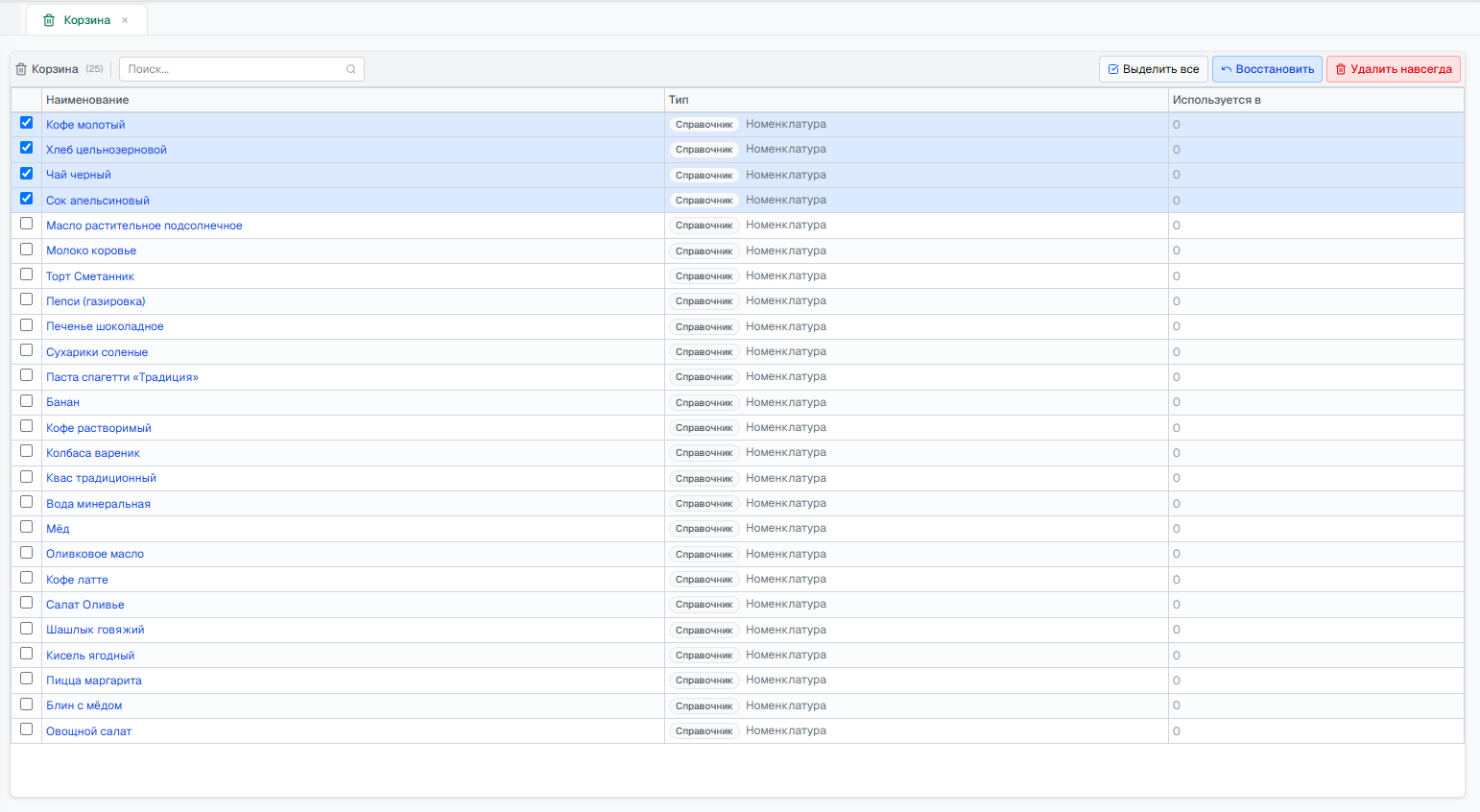Image resolution: width=1480 pixels, height=812 pixels.
Task: Click Номенклатура in the Салат Оливье row
Action: coord(786,604)
